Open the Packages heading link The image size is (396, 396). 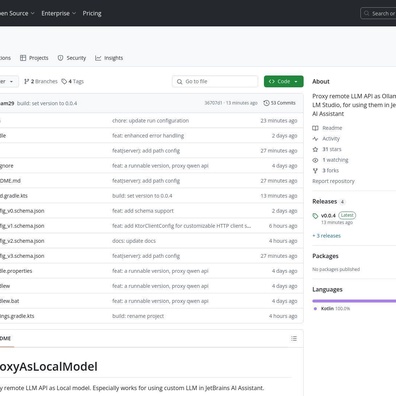pos(325,256)
